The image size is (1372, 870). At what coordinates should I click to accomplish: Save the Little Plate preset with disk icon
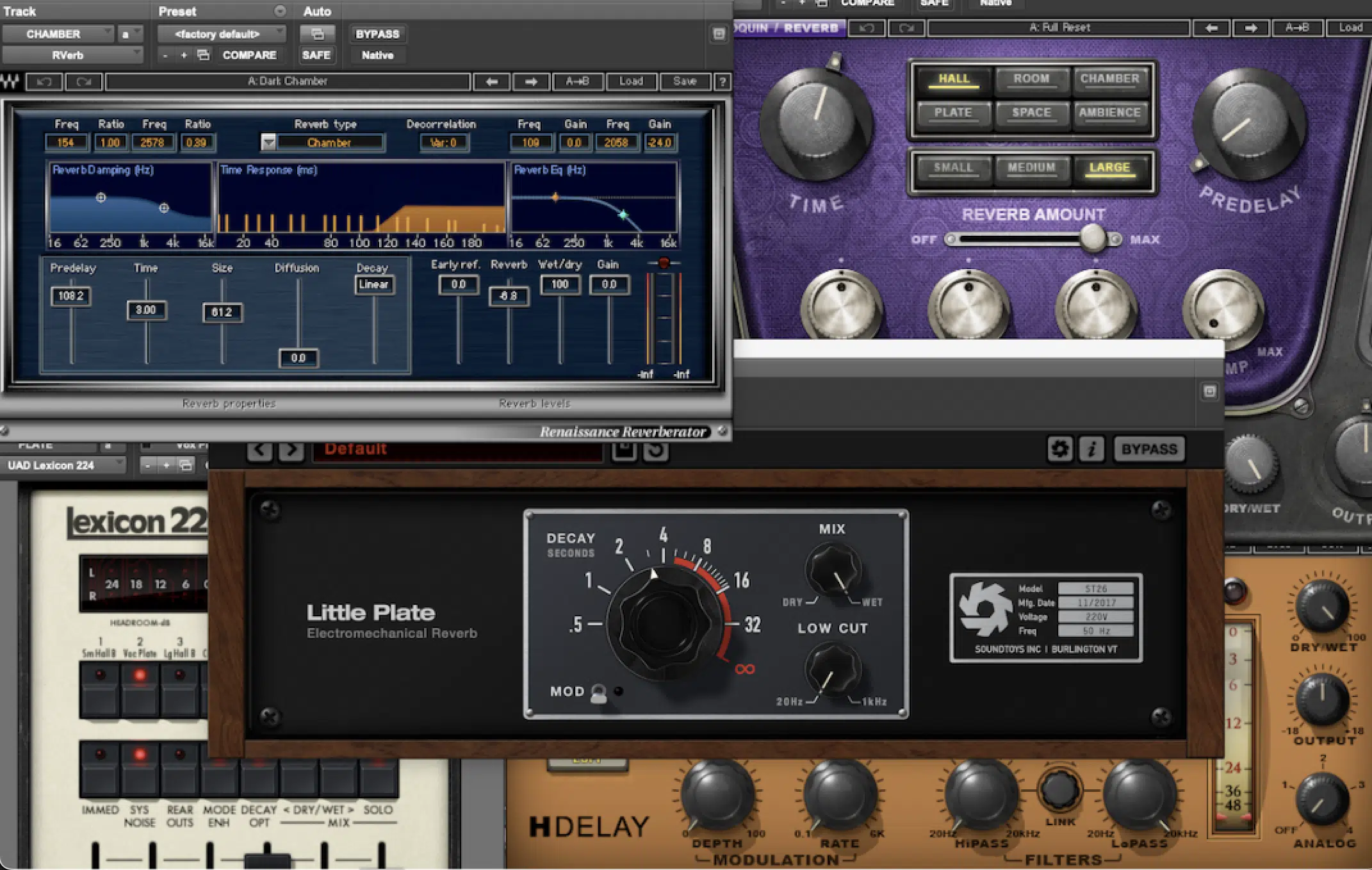(624, 450)
